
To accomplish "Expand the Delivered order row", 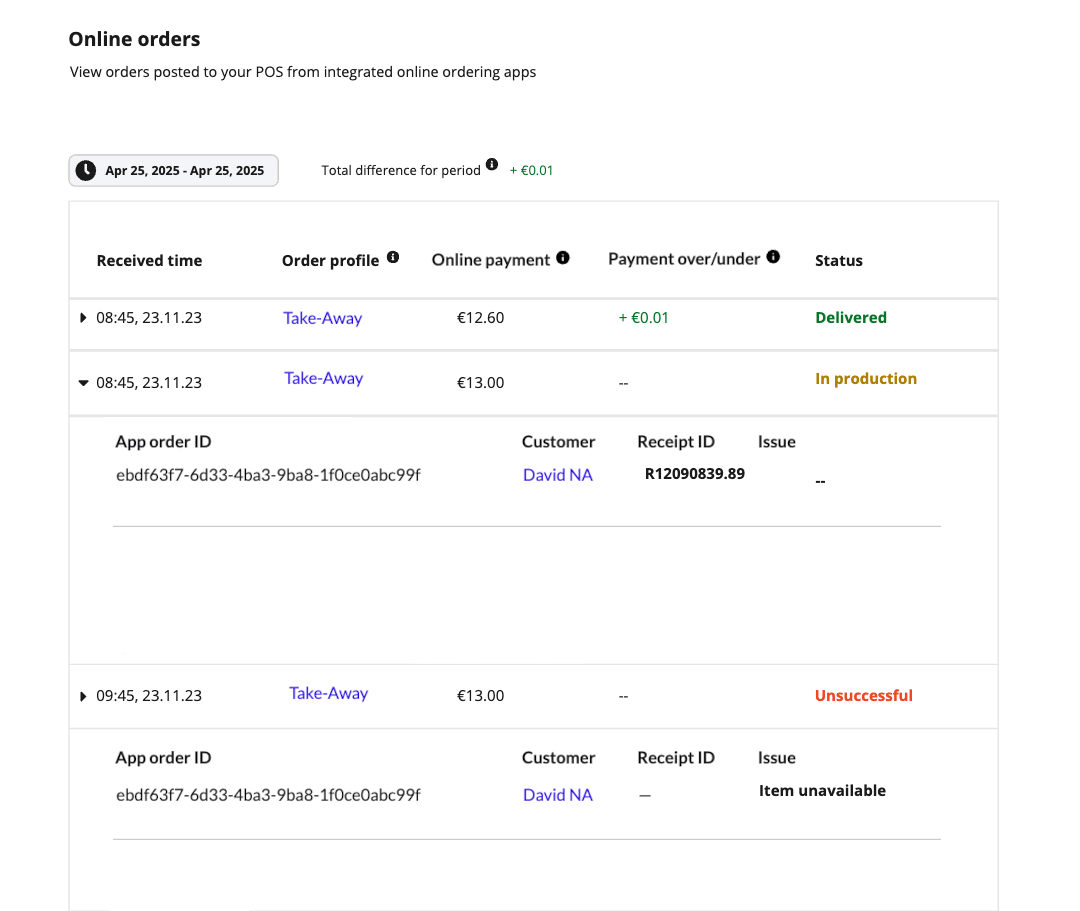I will coord(84,317).
